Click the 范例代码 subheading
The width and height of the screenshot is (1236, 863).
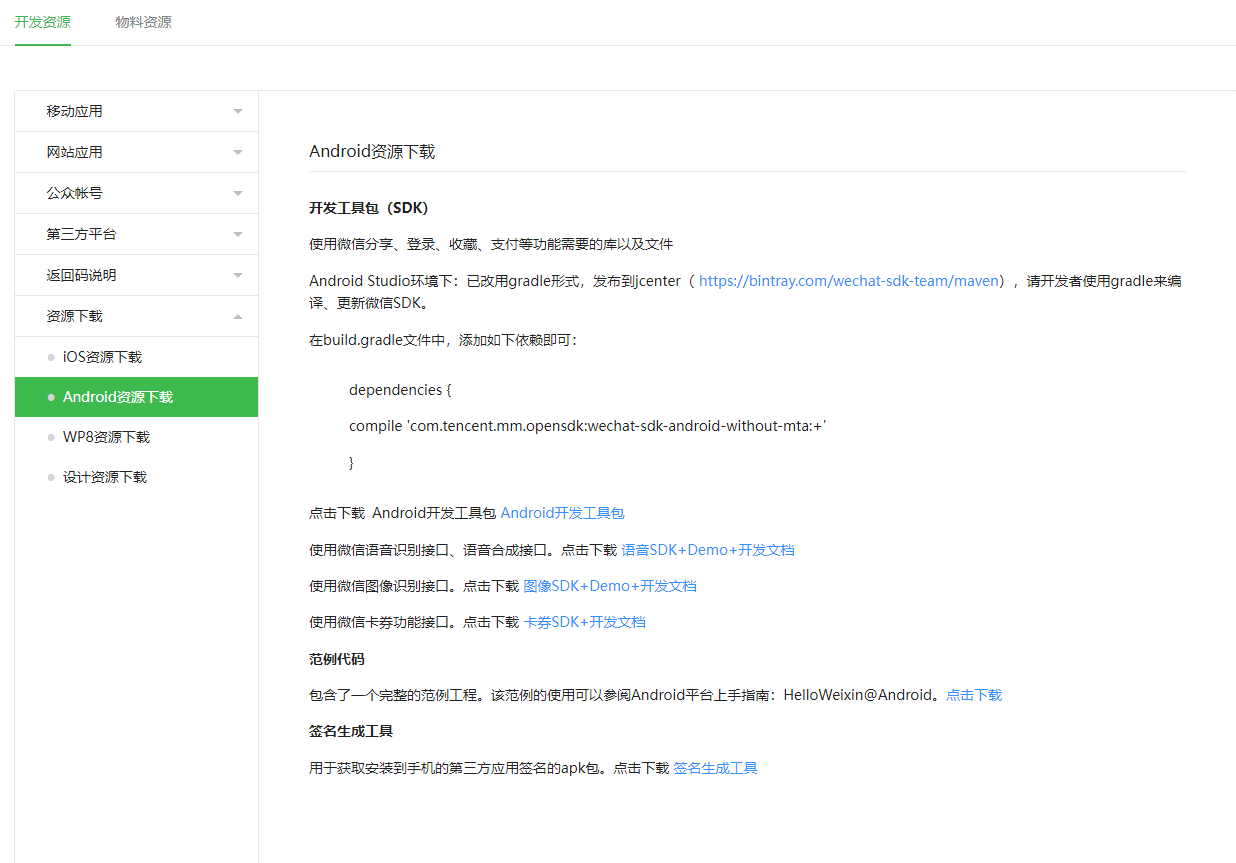point(337,659)
